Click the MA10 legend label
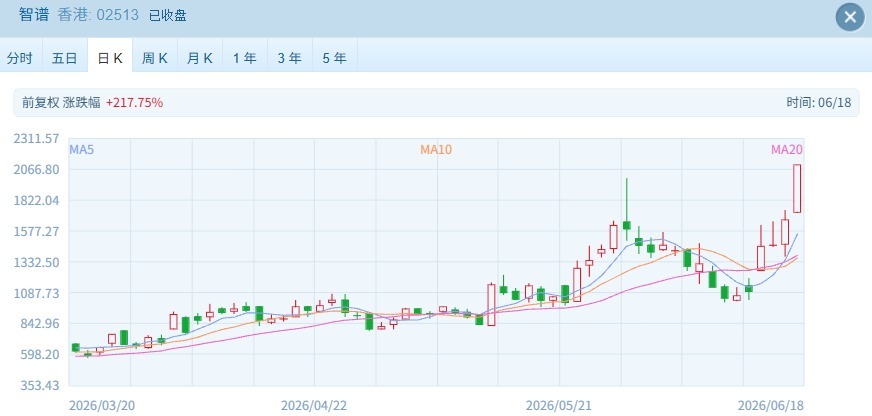Image resolution: width=872 pixels, height=416 pixels. [436, 149]
